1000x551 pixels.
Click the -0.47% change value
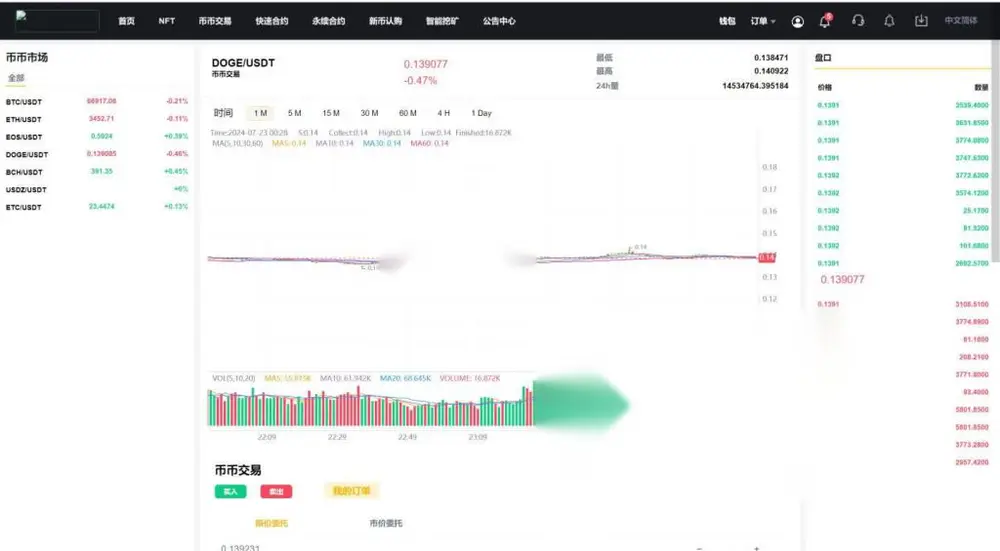click(x=420, y=80)
